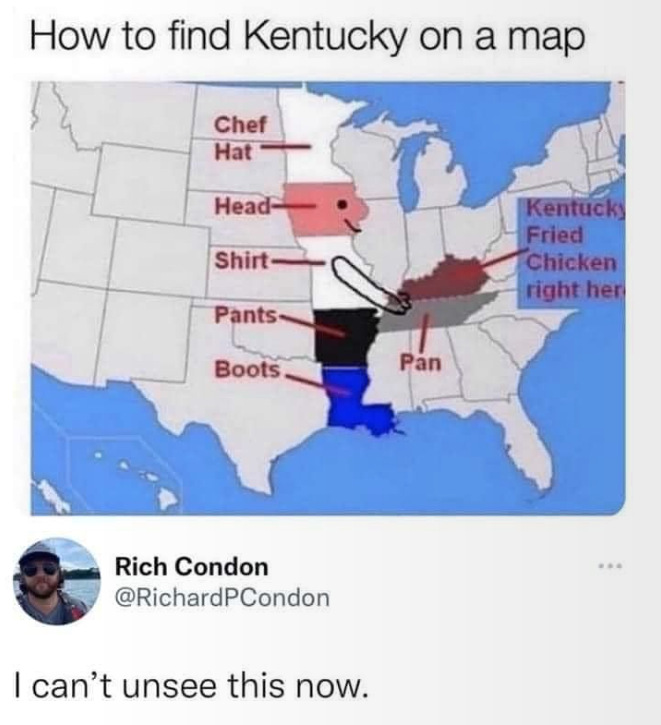This screenshot has height=725, width=661.
Task: Open the Rich Condon display name
Action: tap(191, 566)
